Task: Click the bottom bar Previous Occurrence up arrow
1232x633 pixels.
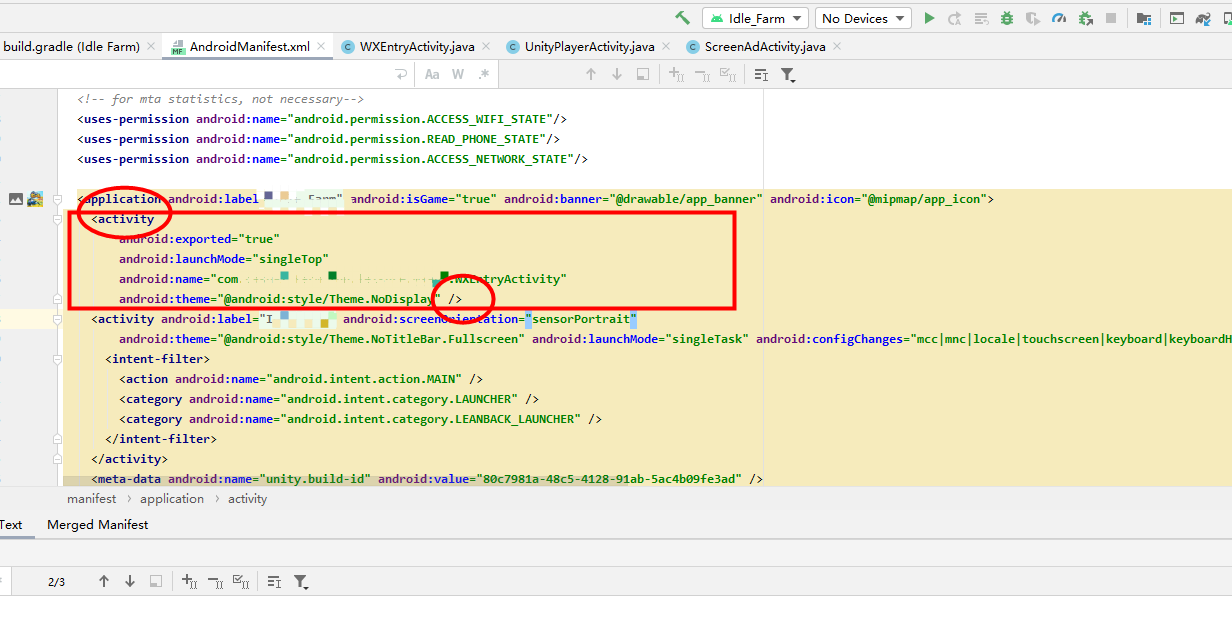Action: pyautogui.click(x=104, y=581)
